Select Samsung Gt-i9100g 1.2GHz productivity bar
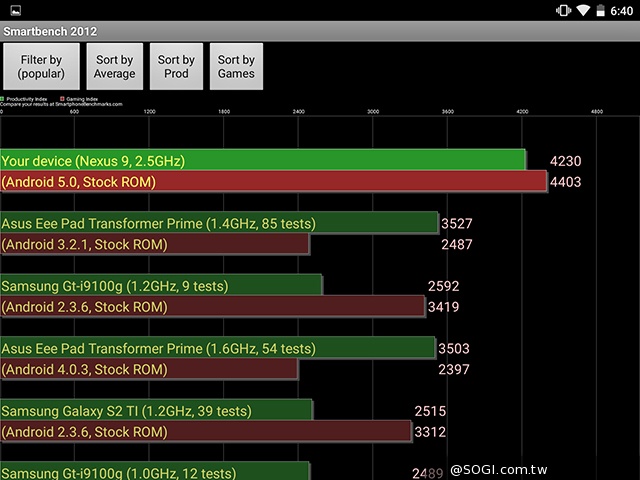This screenshot has height=480, width=640. (161, 286)
